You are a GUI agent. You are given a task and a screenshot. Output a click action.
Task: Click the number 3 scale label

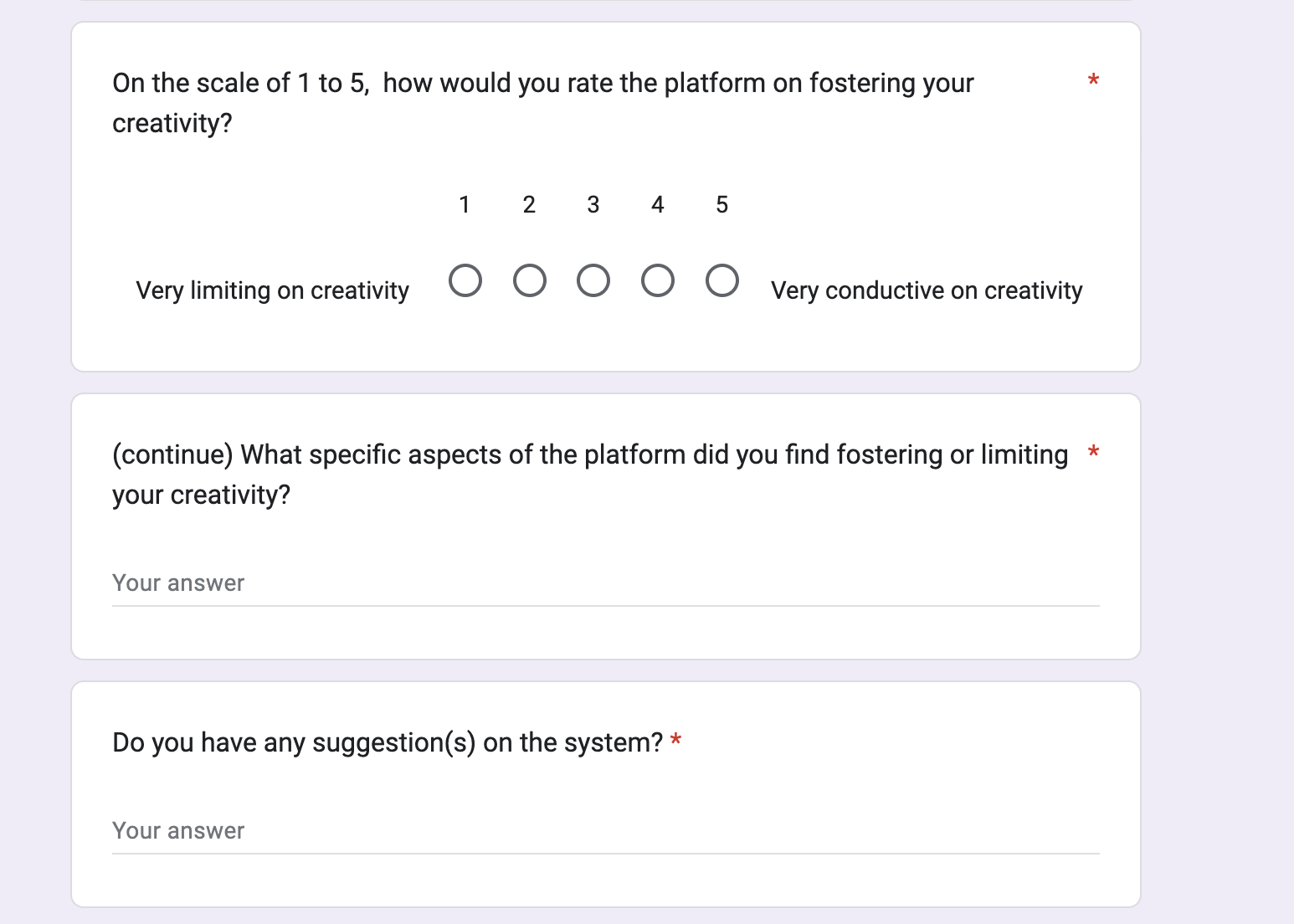point(593,205)
